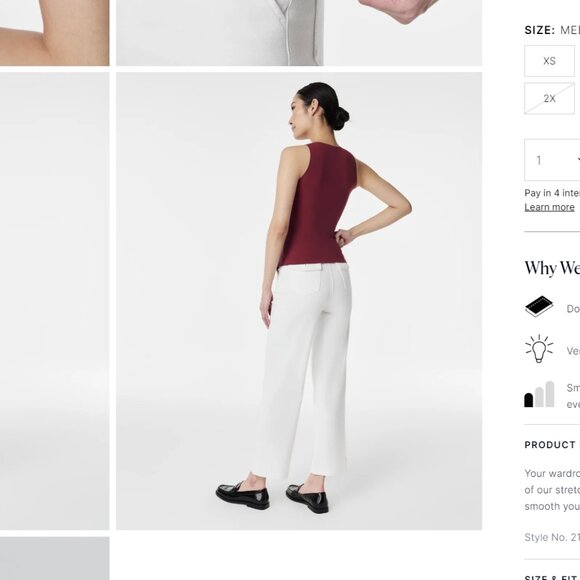Open the darker grey image at bottom-left
This screenshot has width=580, height=580.
[x=54, y=559]
